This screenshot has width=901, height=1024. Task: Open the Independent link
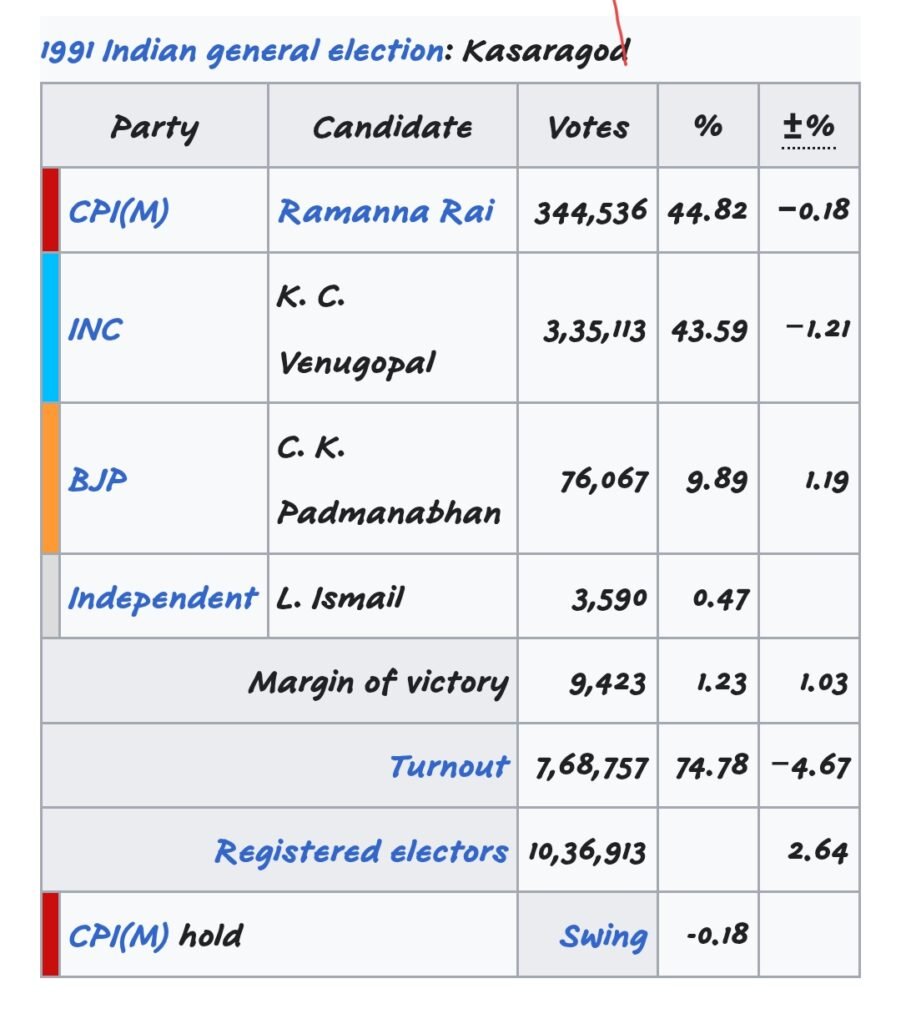[x=162, y=598]
